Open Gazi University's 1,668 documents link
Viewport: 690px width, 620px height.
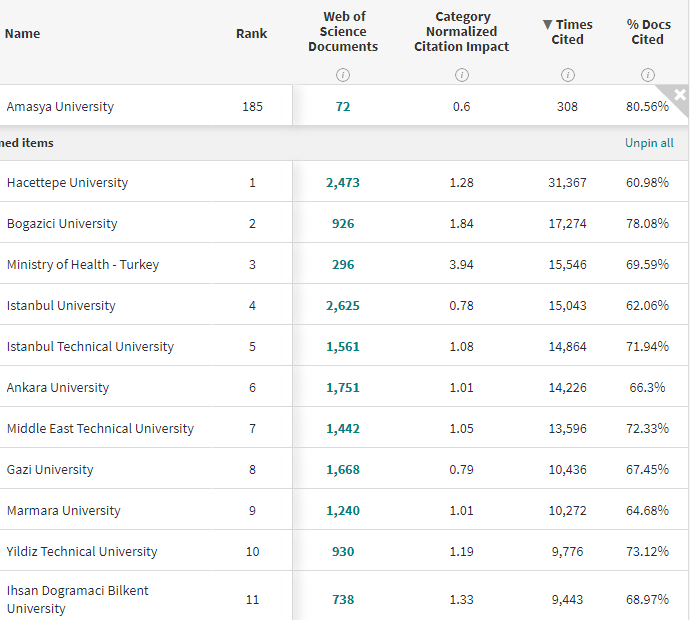[343, 470]
